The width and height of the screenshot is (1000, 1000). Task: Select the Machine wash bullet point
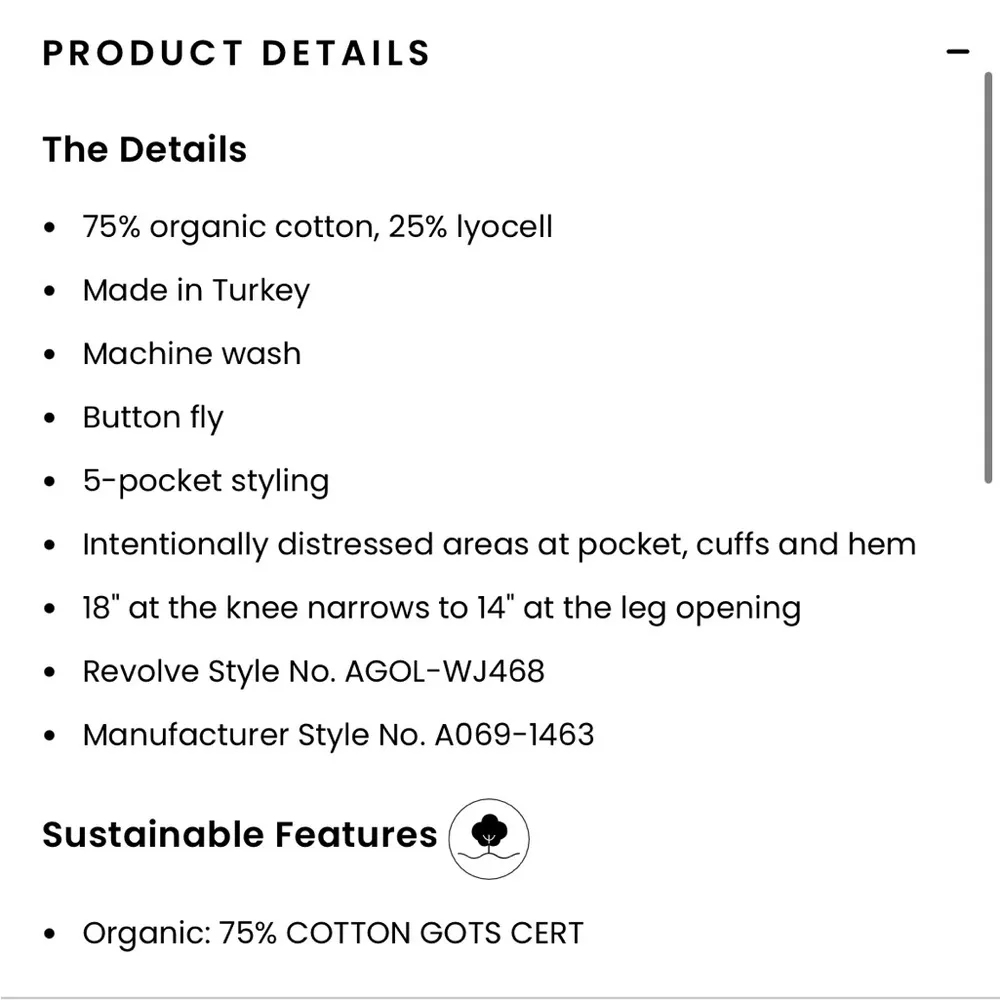[x=191, y=353]
